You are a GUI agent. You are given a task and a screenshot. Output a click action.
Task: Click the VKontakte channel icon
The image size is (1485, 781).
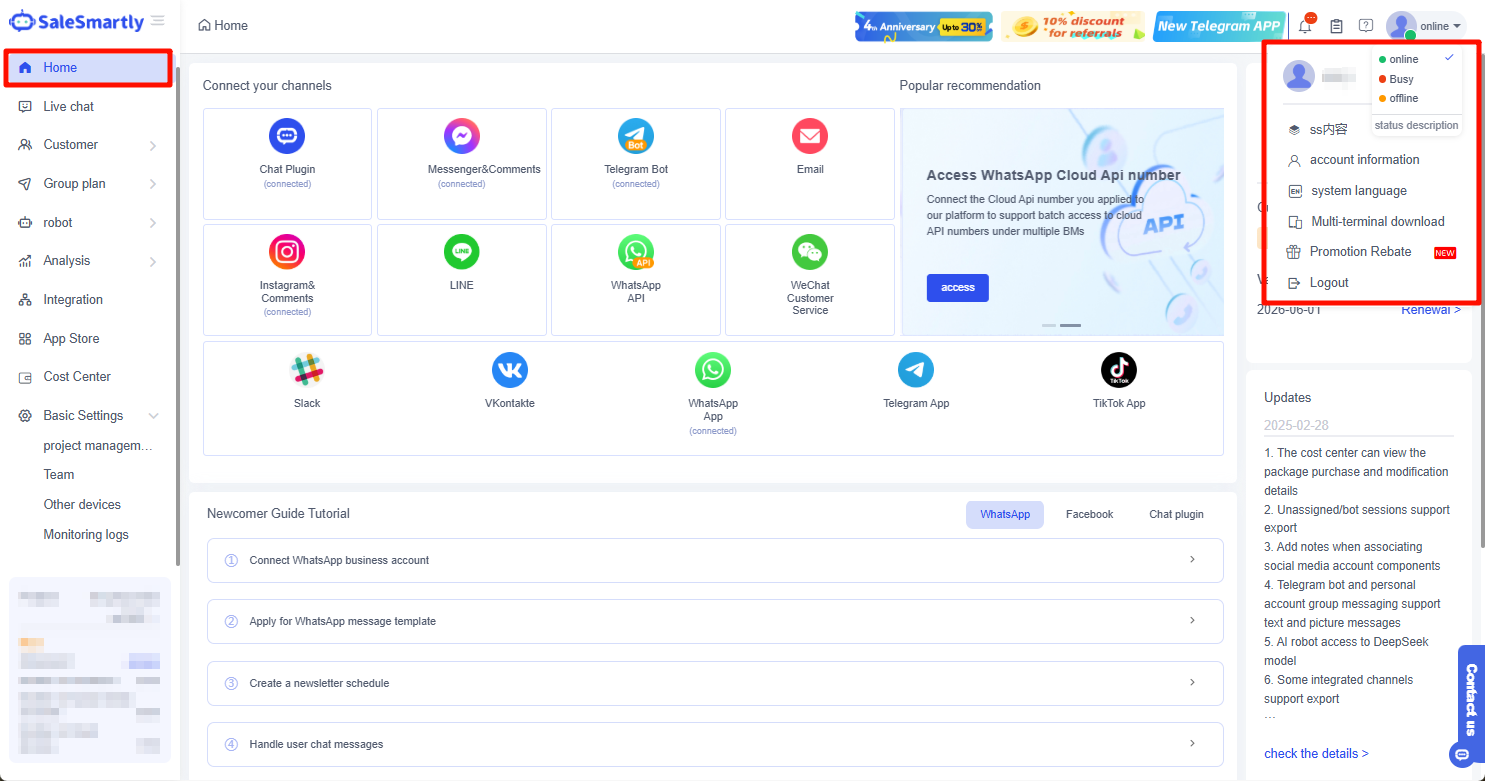pyautogui.click(x=510, y=370)
